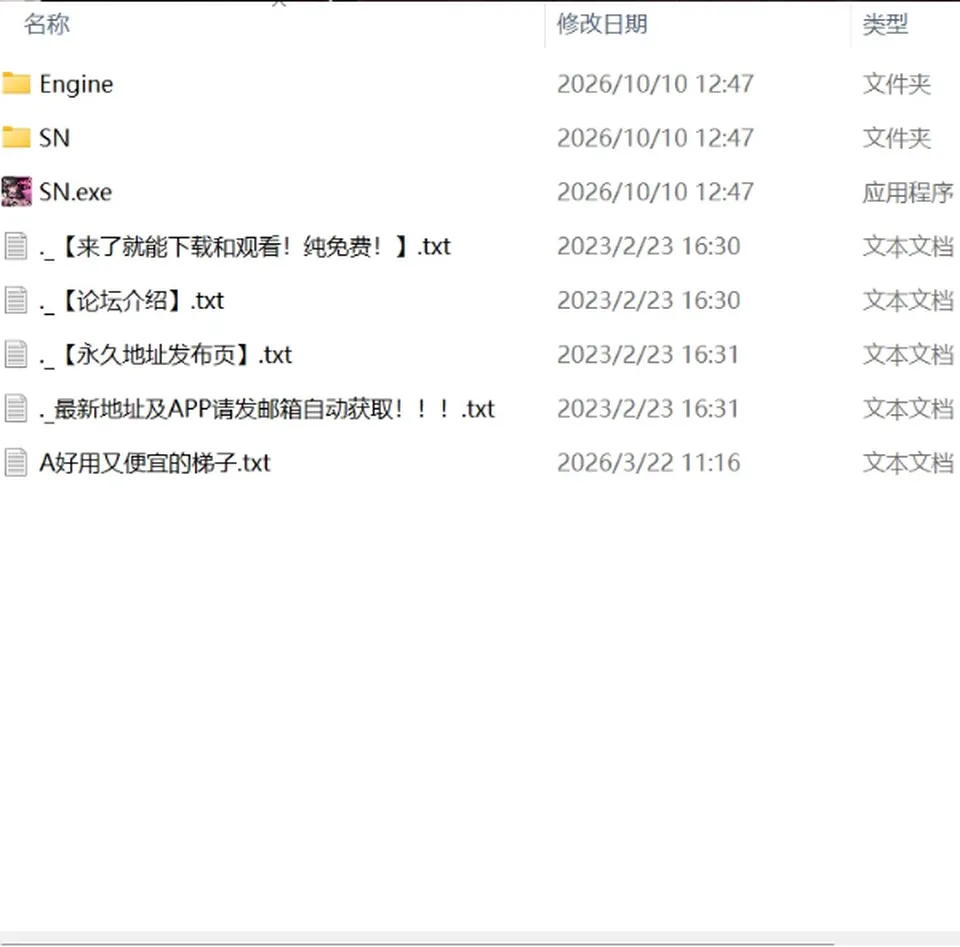Click the 论坛介绍 text document icon
The image size is (960, 947).
16,300
